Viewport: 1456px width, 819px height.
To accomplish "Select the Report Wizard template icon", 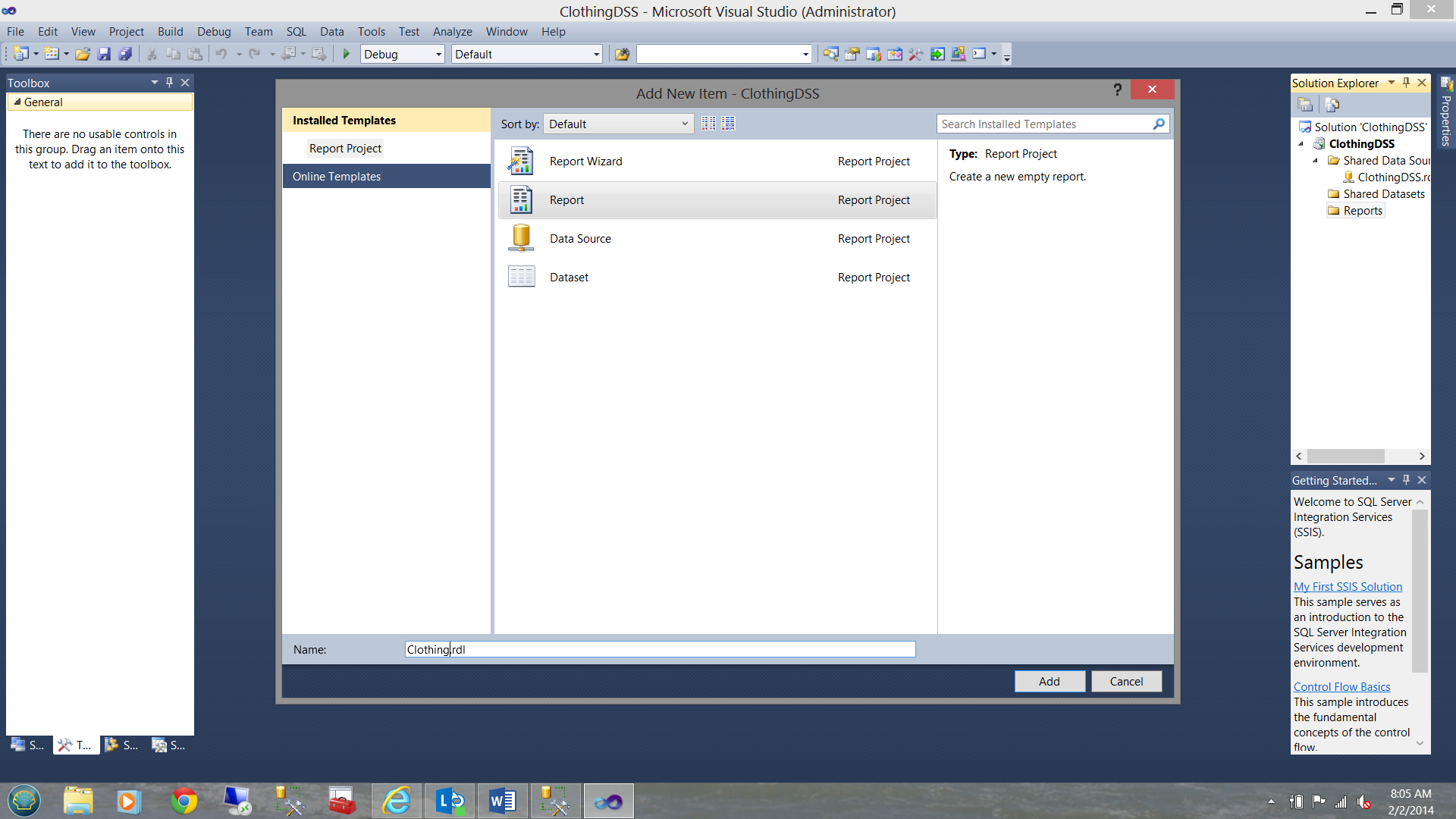I will [521, 162].
